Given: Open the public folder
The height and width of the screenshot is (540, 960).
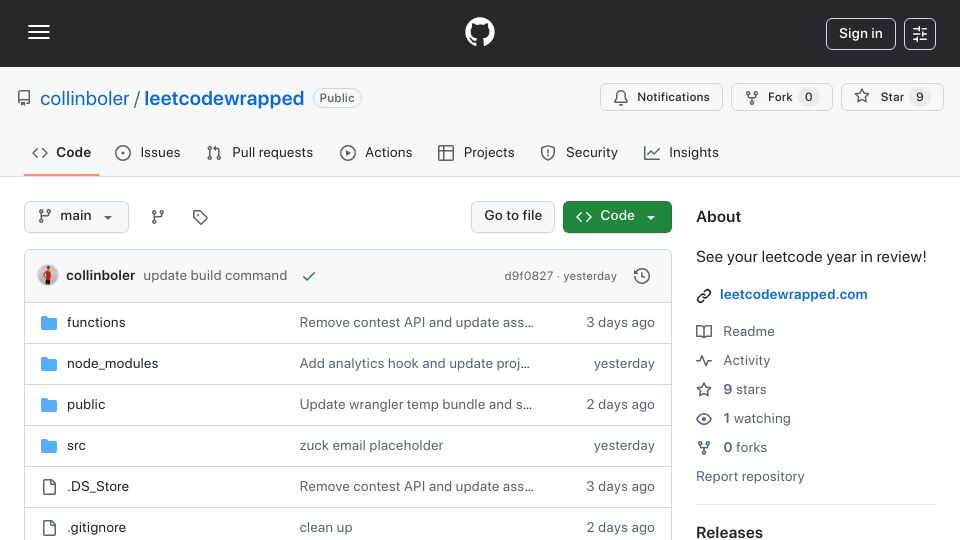Looking at the screenshot, I should 86,405.
